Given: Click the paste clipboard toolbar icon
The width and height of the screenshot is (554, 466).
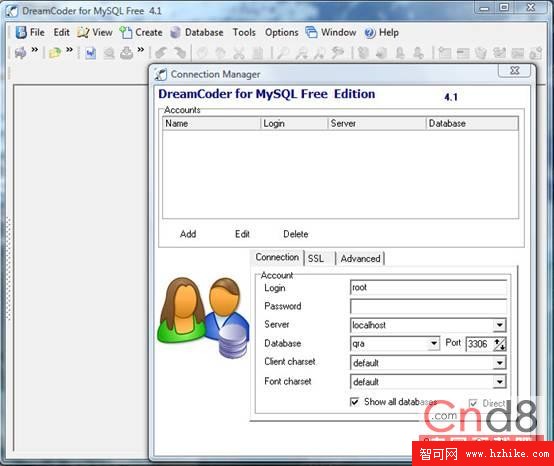Looking at the screenshot, I should click(258, 53).
